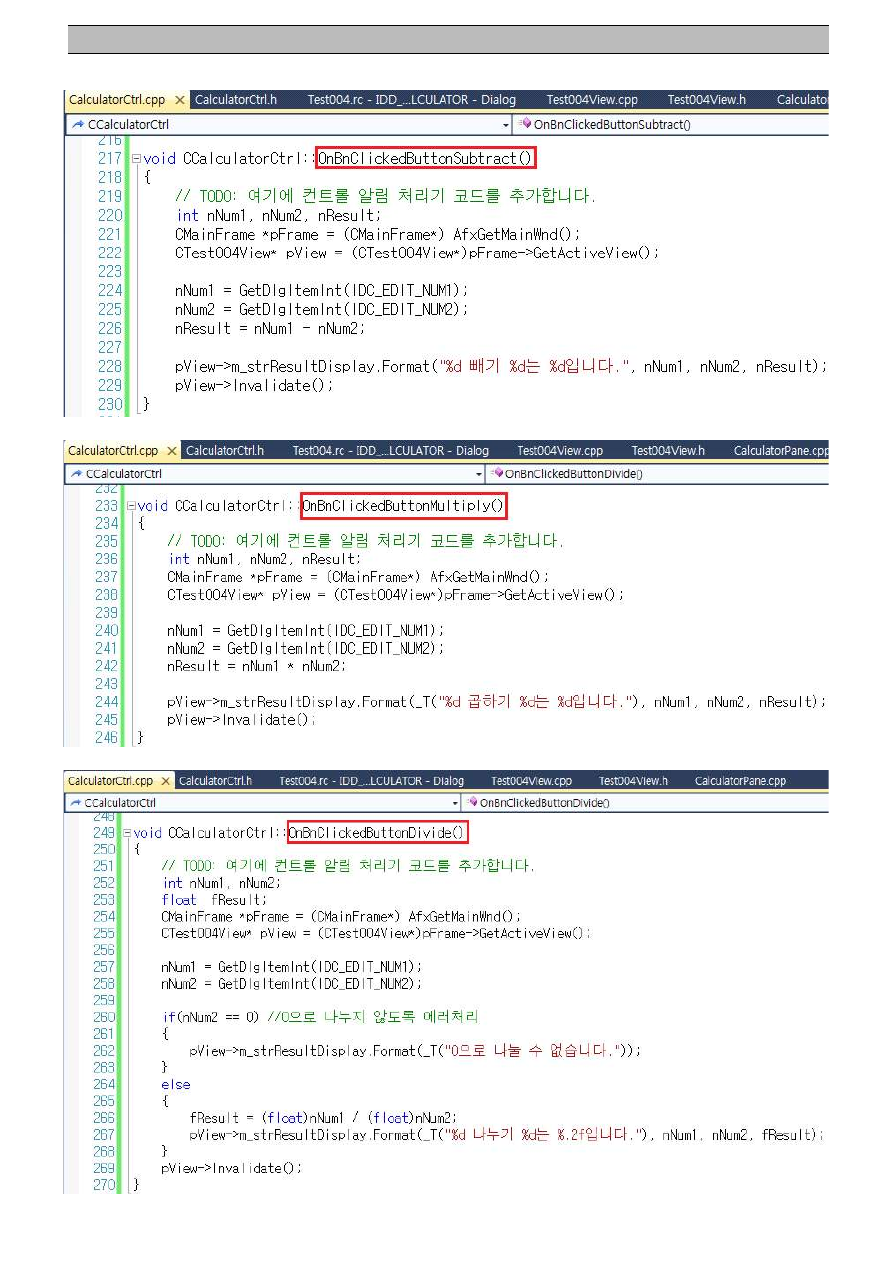Click the TODO comment on line 219
This screenshot has height=1262, width=893.
384,196
